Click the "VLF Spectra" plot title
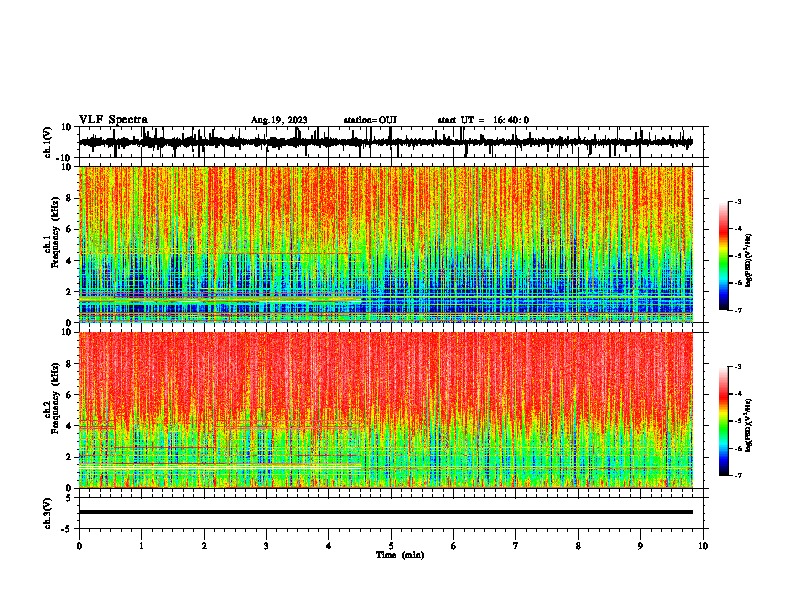The image size is (792, 612). [x=113, y=120]
